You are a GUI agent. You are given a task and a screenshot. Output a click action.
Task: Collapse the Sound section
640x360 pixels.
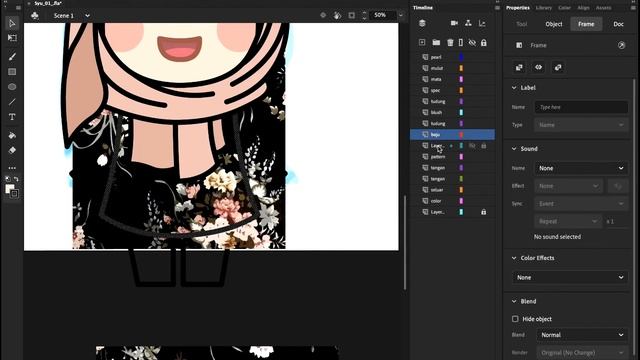point(514,149)
